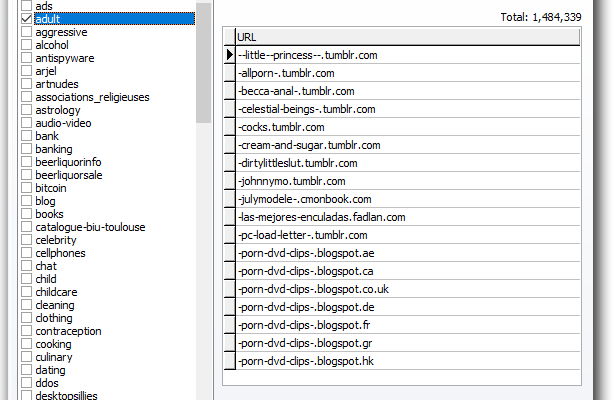Viewport: 616px width, 400px height.
Task: Tick the chat checkbox
Action: pyautogui.click(x=26, y=265)
